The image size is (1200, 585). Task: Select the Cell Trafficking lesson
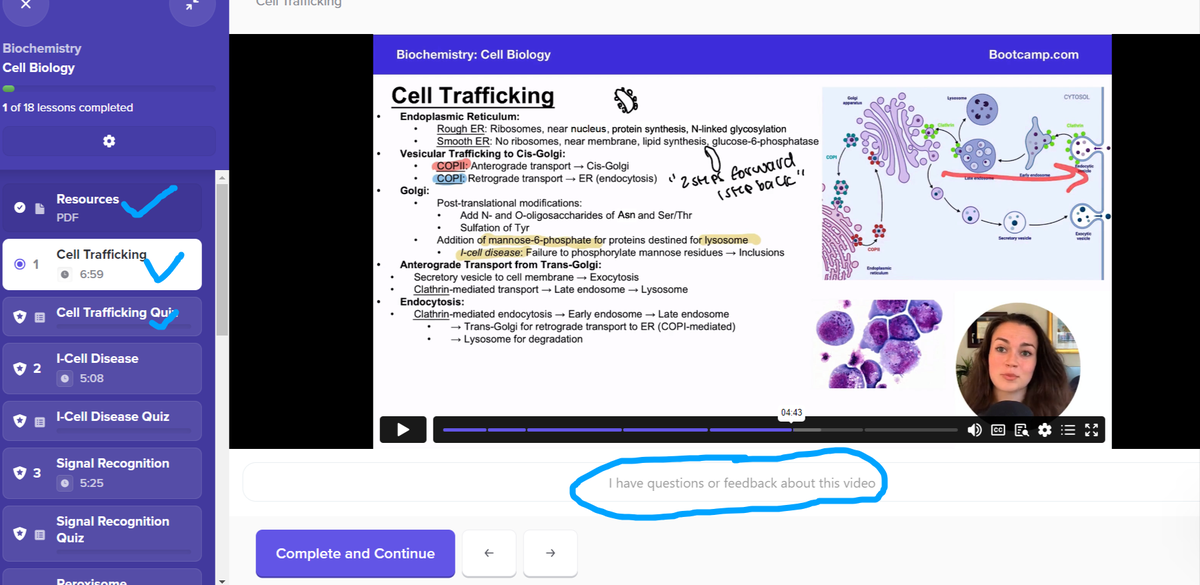[102, 264]
